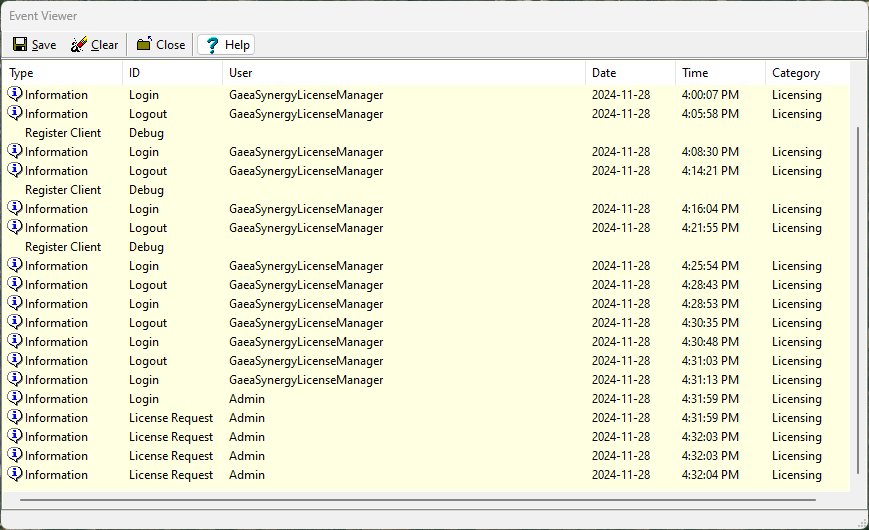
Task: Sort by the Category column header
Action: (x=807, y=73)
